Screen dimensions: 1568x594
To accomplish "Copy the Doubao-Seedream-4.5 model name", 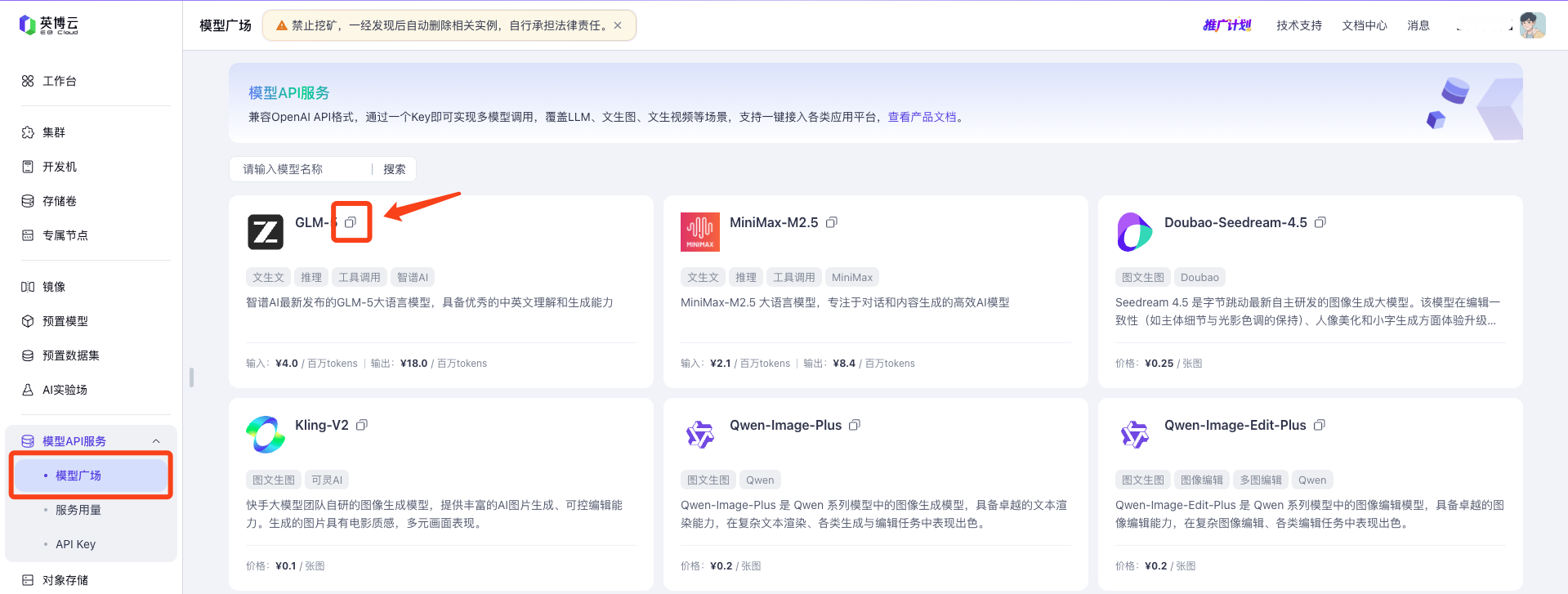I will 1320,222.
